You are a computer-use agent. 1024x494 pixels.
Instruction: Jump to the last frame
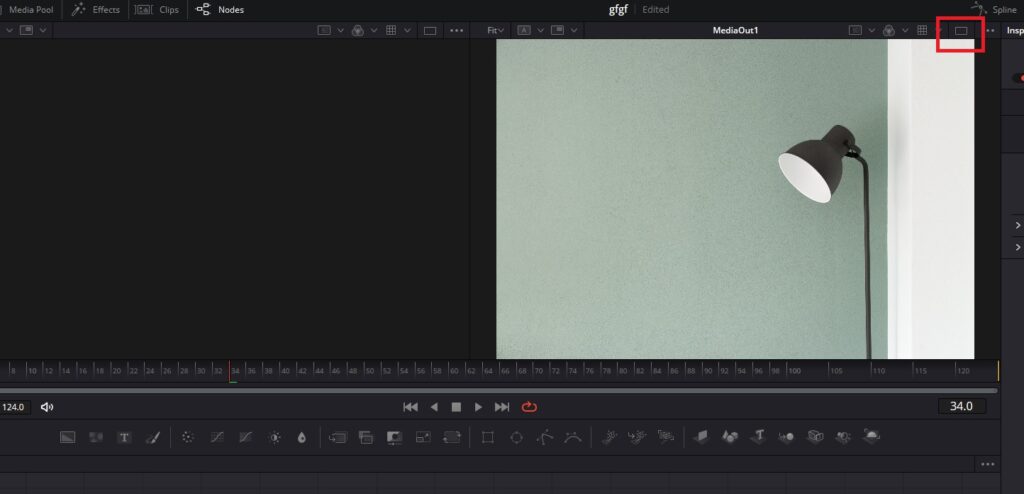point(502,407)
